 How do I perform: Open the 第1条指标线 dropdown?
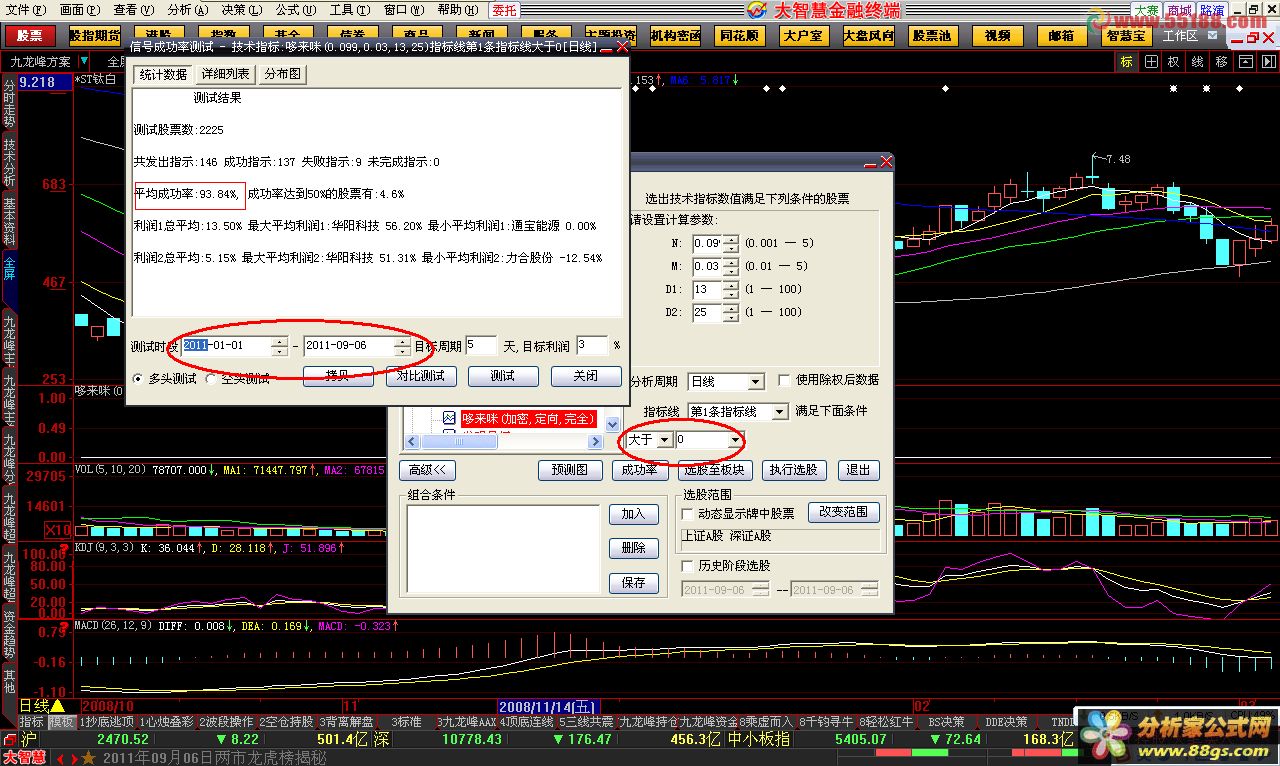(x=780, y=412)
